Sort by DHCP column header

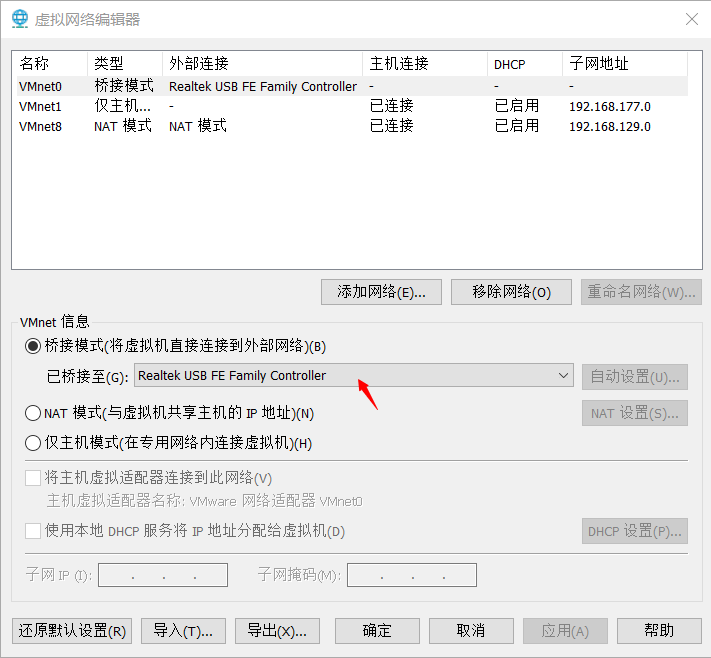tap(525, 63)
